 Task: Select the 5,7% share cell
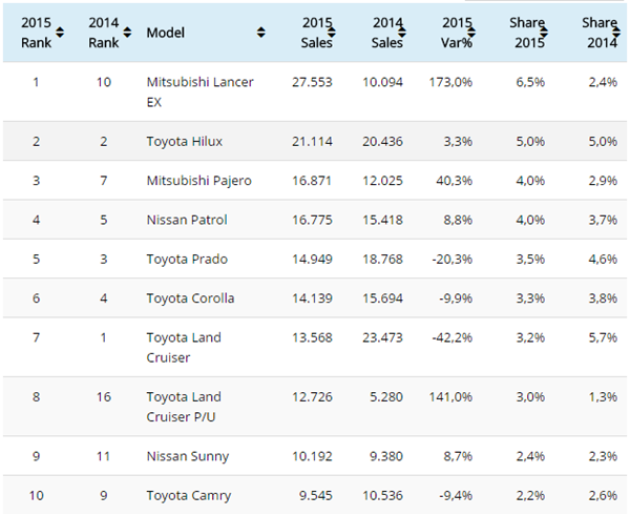tap(603, 337)
